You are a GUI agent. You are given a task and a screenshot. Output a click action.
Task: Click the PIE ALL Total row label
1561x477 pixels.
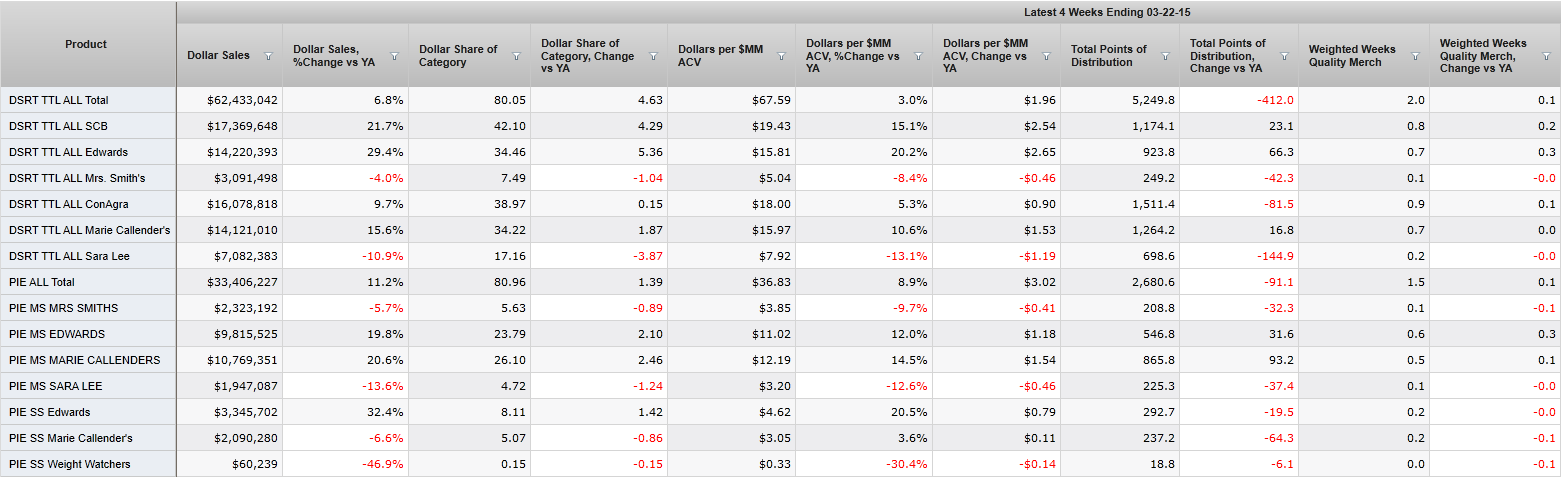coord(41,282)
